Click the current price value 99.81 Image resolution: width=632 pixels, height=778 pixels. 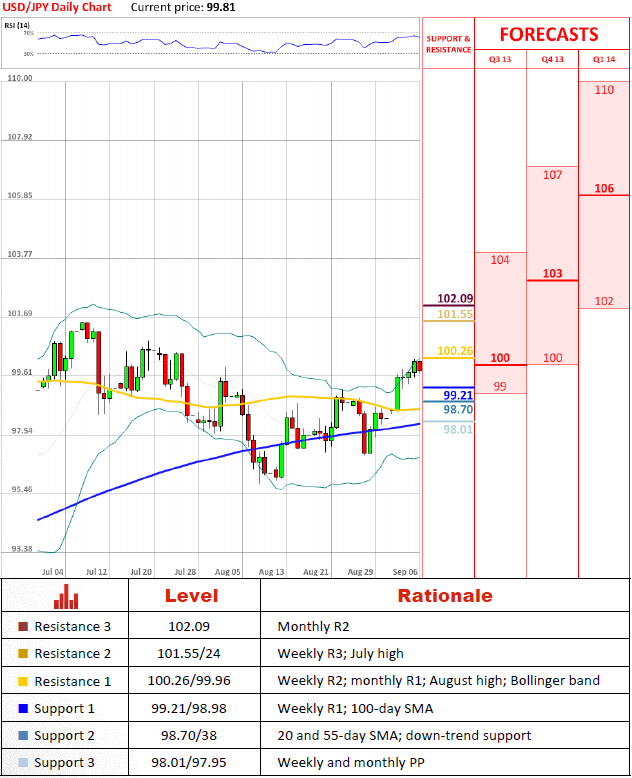click(x=221, y=7)
